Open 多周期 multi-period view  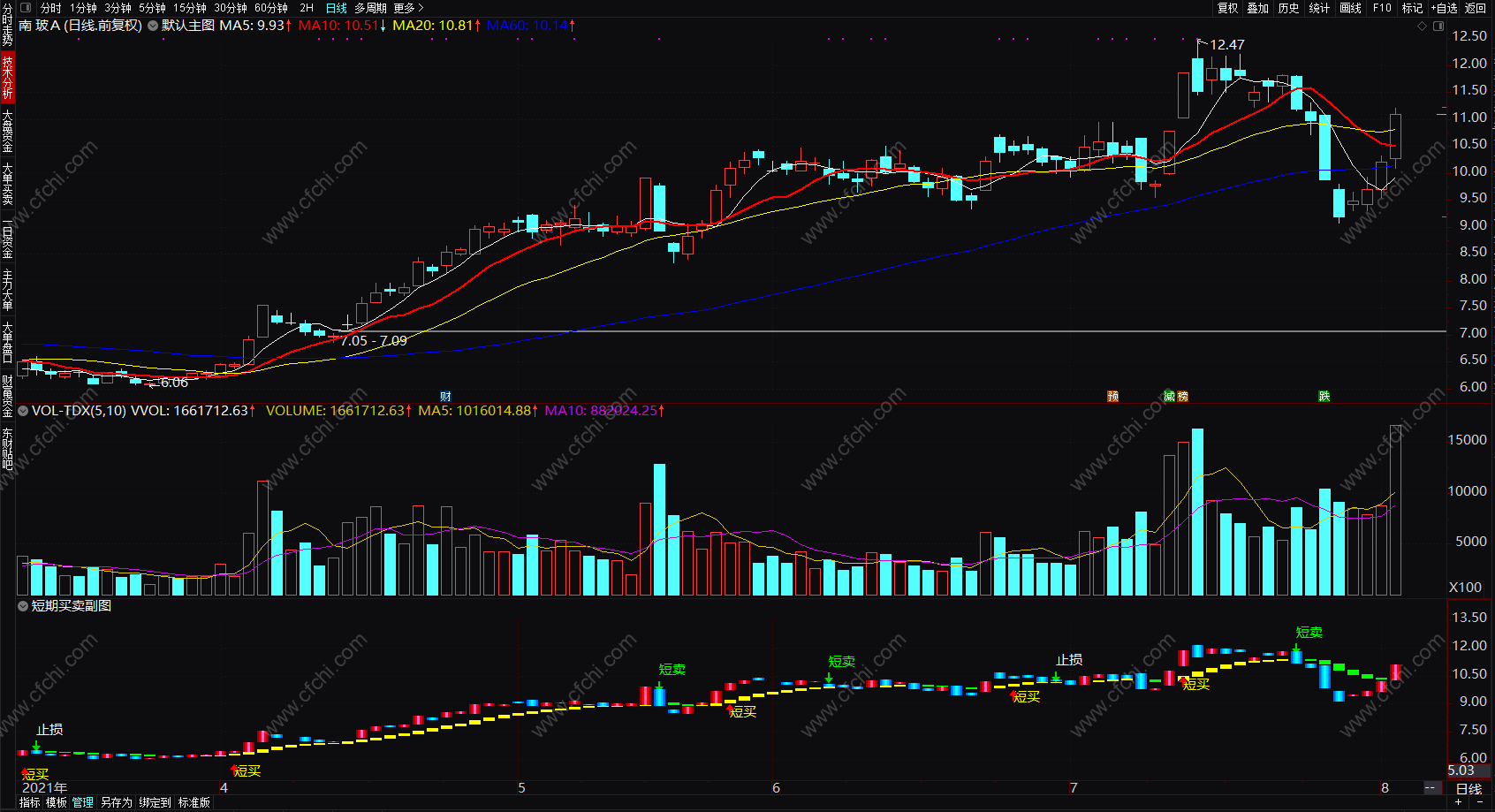370,8
